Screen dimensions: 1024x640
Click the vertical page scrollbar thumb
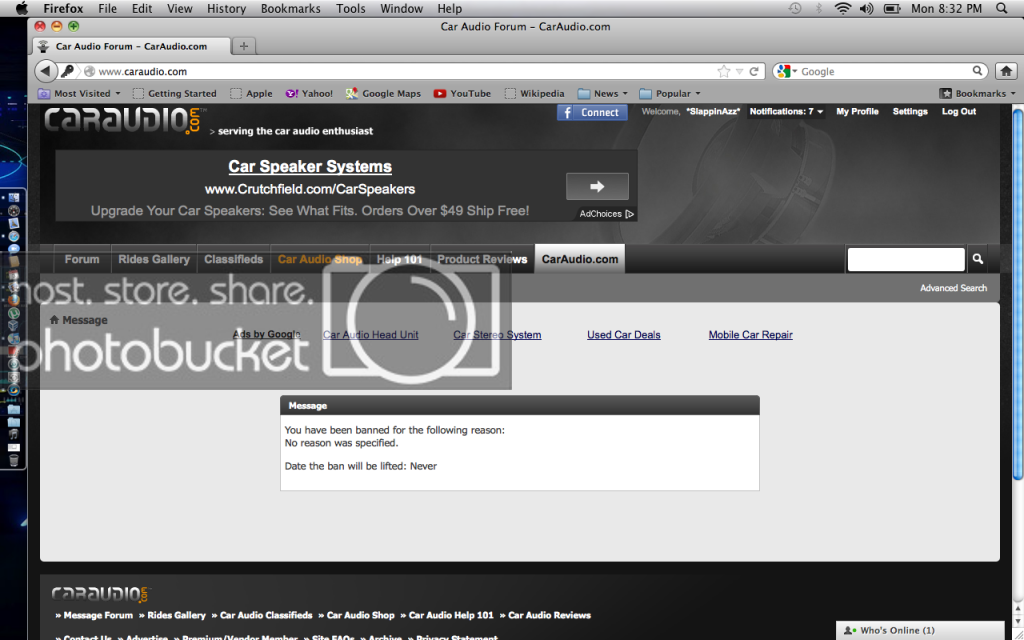1017,295
